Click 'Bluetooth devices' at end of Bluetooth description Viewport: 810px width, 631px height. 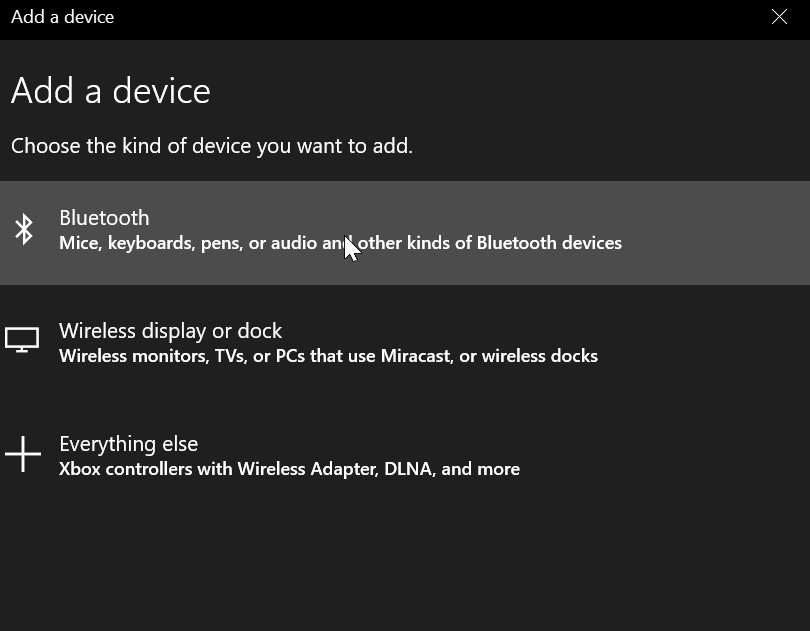549,243
